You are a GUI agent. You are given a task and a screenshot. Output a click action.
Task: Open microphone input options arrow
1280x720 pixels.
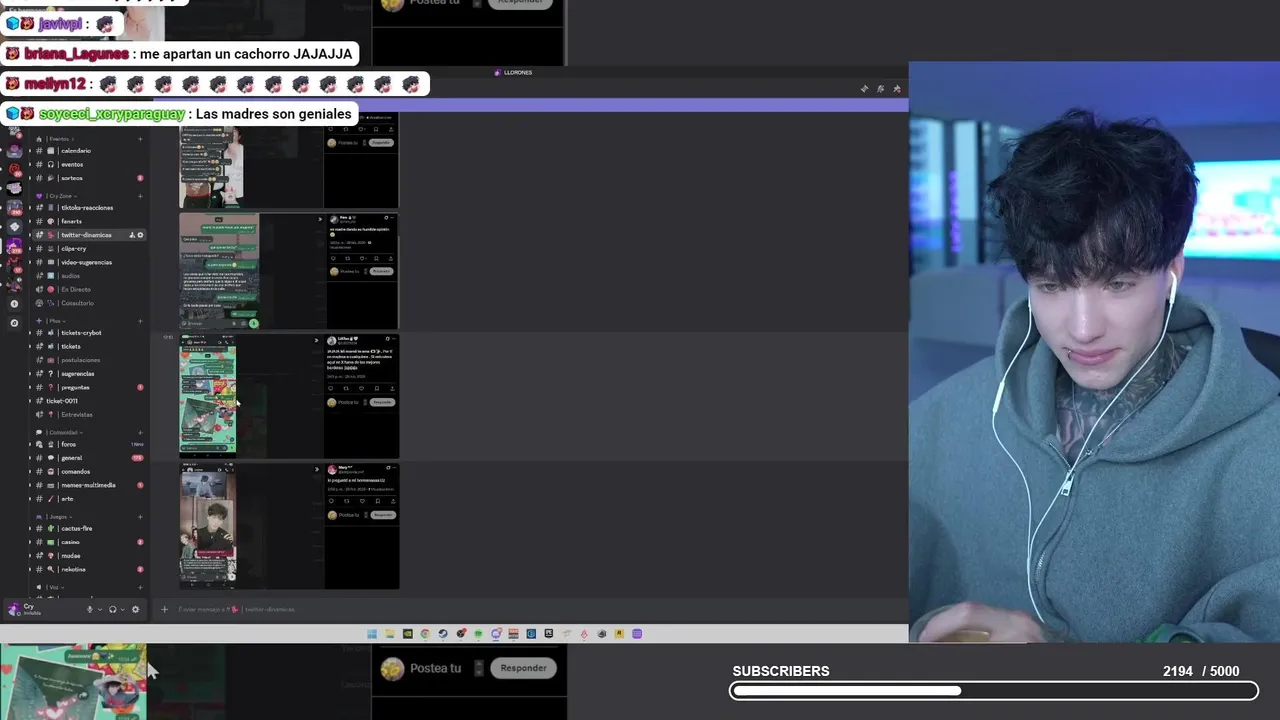[x=100, y=609]
